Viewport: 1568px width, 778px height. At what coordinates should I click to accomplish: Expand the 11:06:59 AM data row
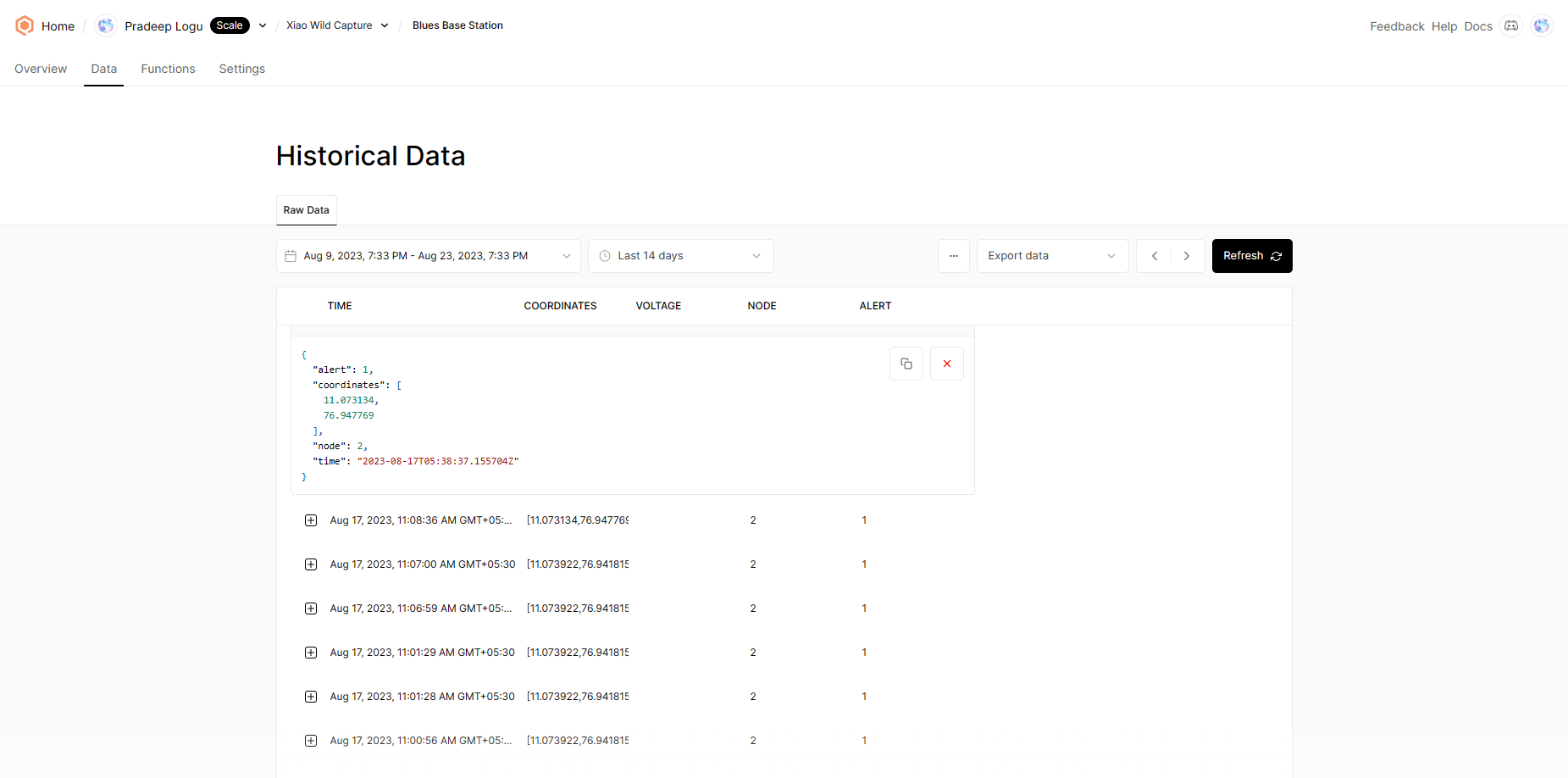(311, 609)
